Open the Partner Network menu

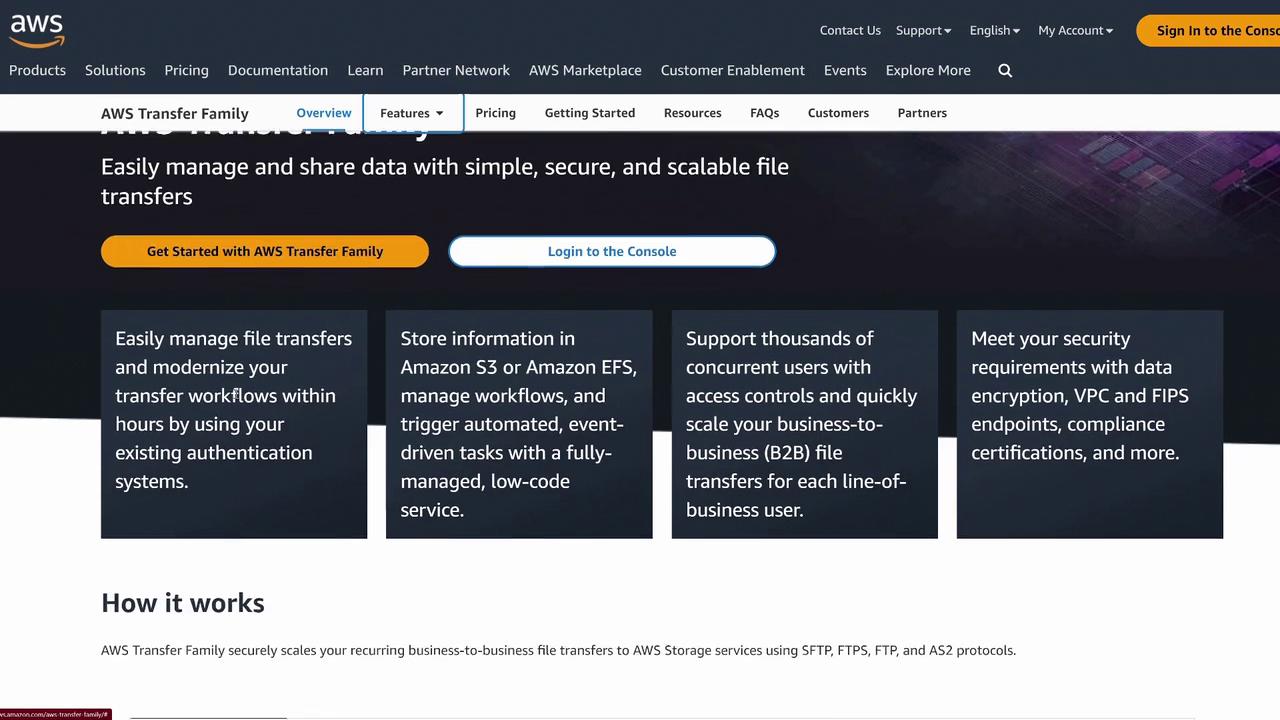click(x=456, y=70)
